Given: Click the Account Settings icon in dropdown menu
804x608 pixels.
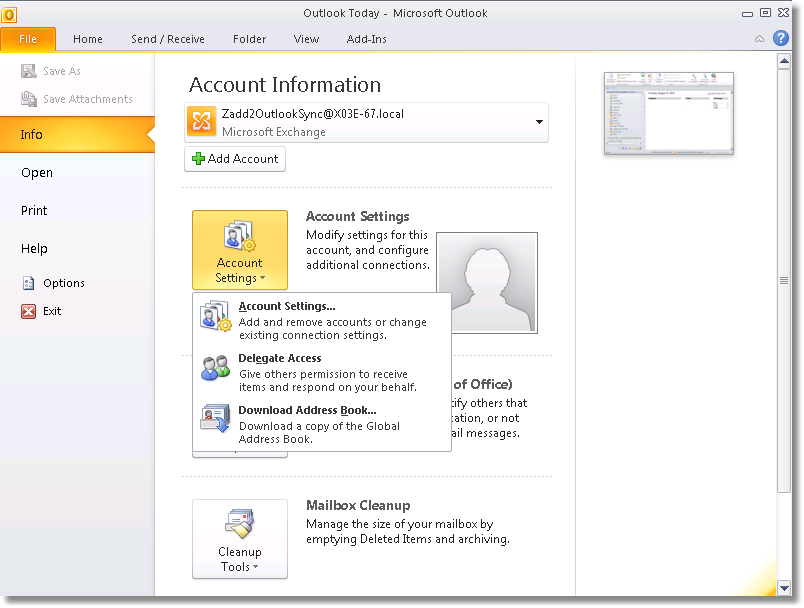Looking at the screenshot, I should pyautogui.click(x=215, y=316).
